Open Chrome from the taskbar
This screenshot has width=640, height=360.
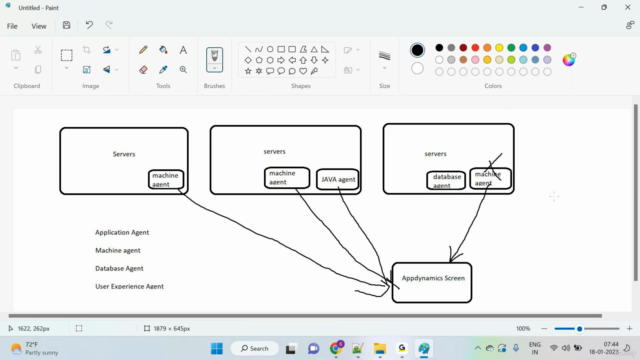pos(336,349)
